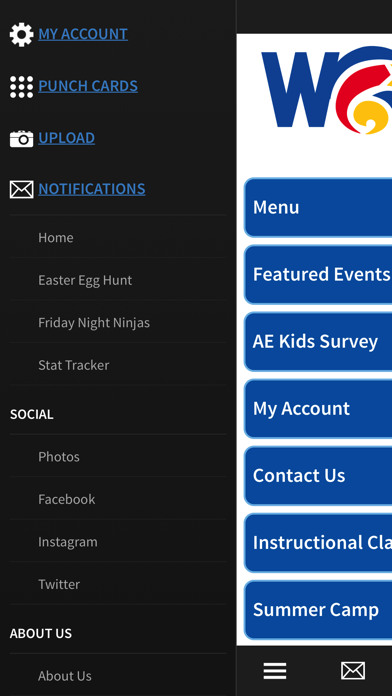Click the My Account gear icon

21,35
